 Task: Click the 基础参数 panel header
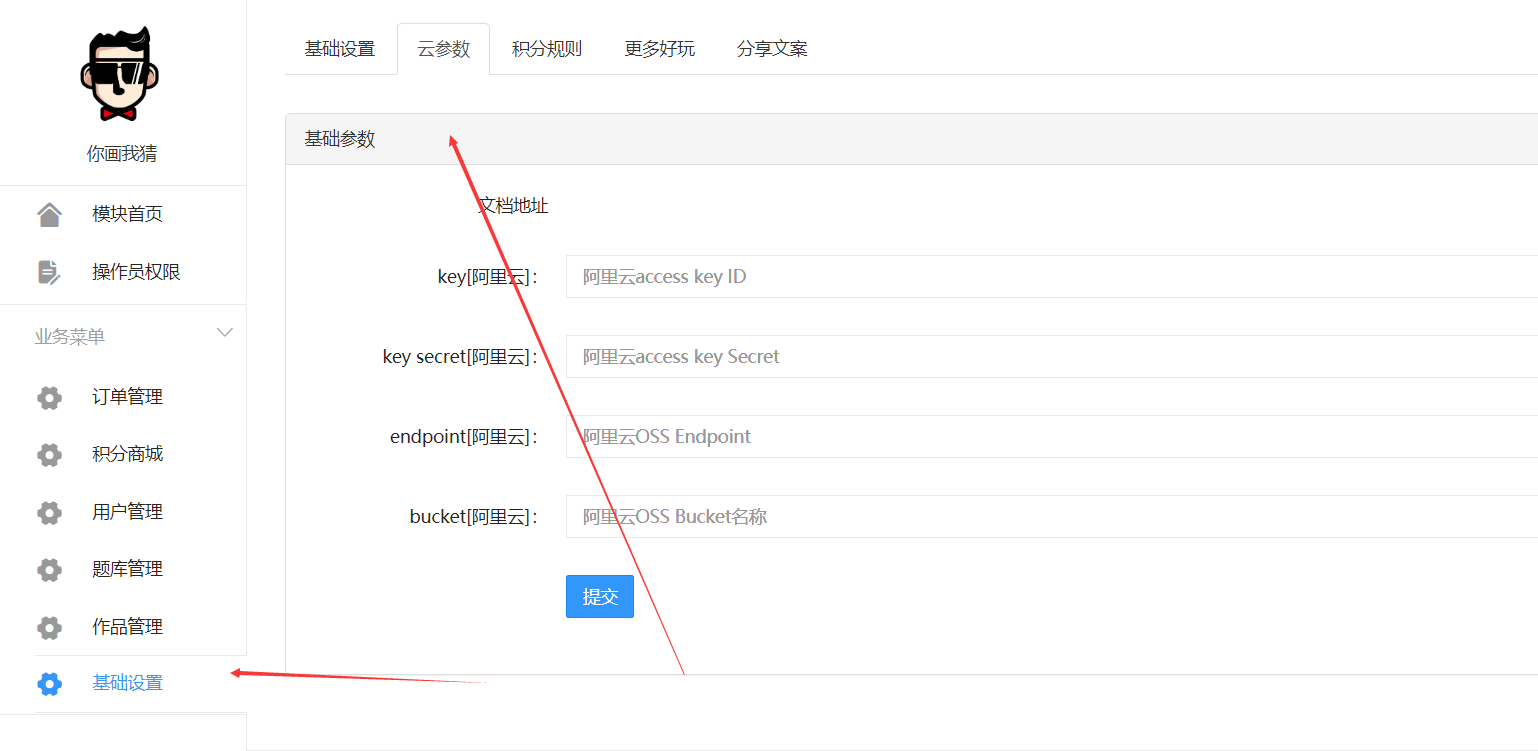(911, 139)
